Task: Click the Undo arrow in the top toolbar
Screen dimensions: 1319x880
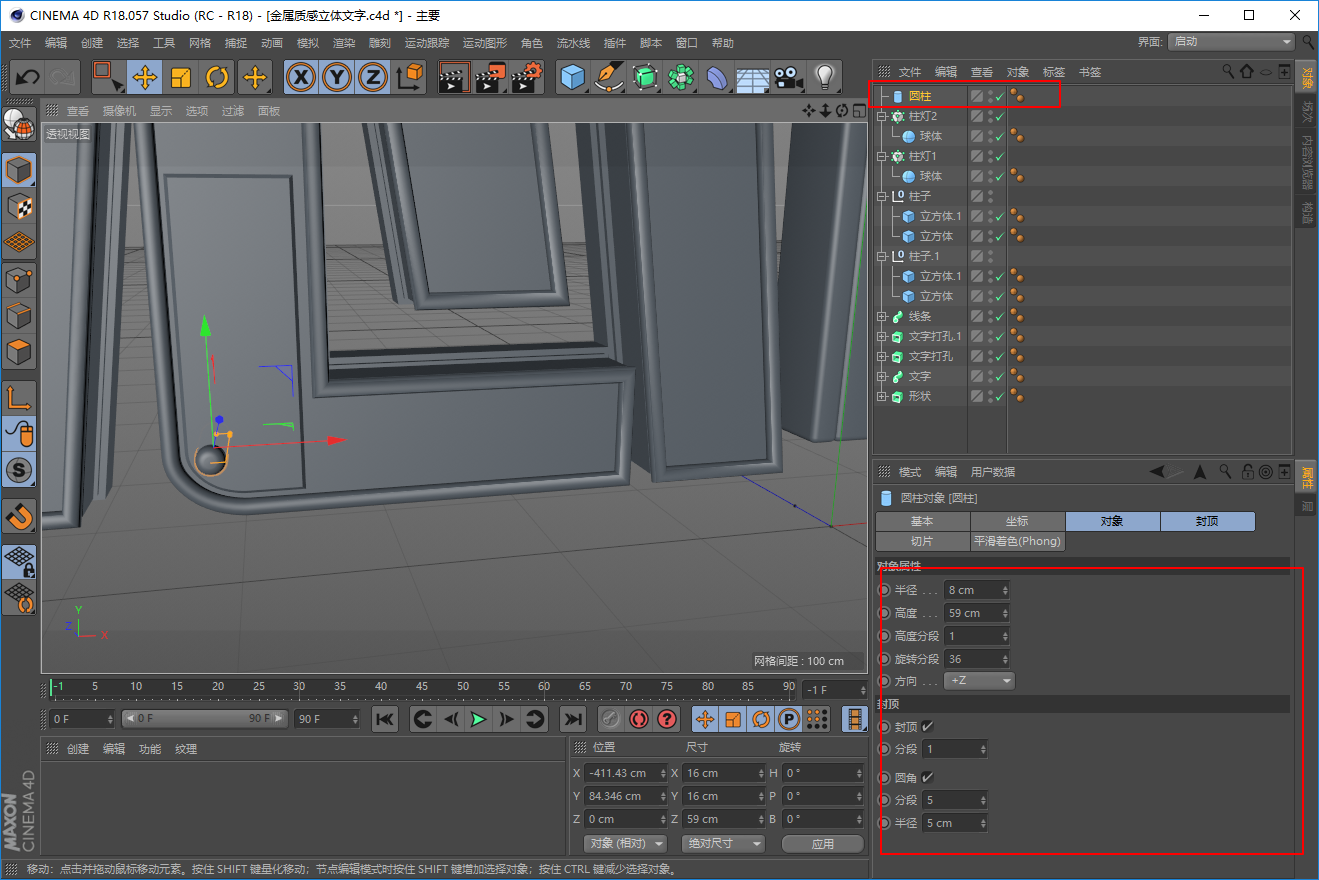Action: [x=28, y=77]
